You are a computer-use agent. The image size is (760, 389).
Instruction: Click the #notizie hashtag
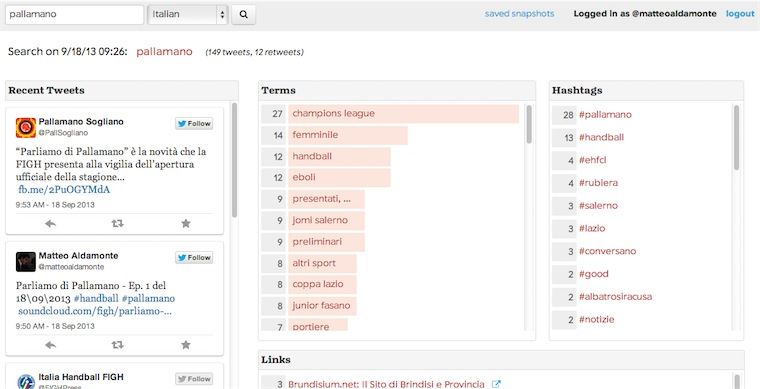point(596,320)
